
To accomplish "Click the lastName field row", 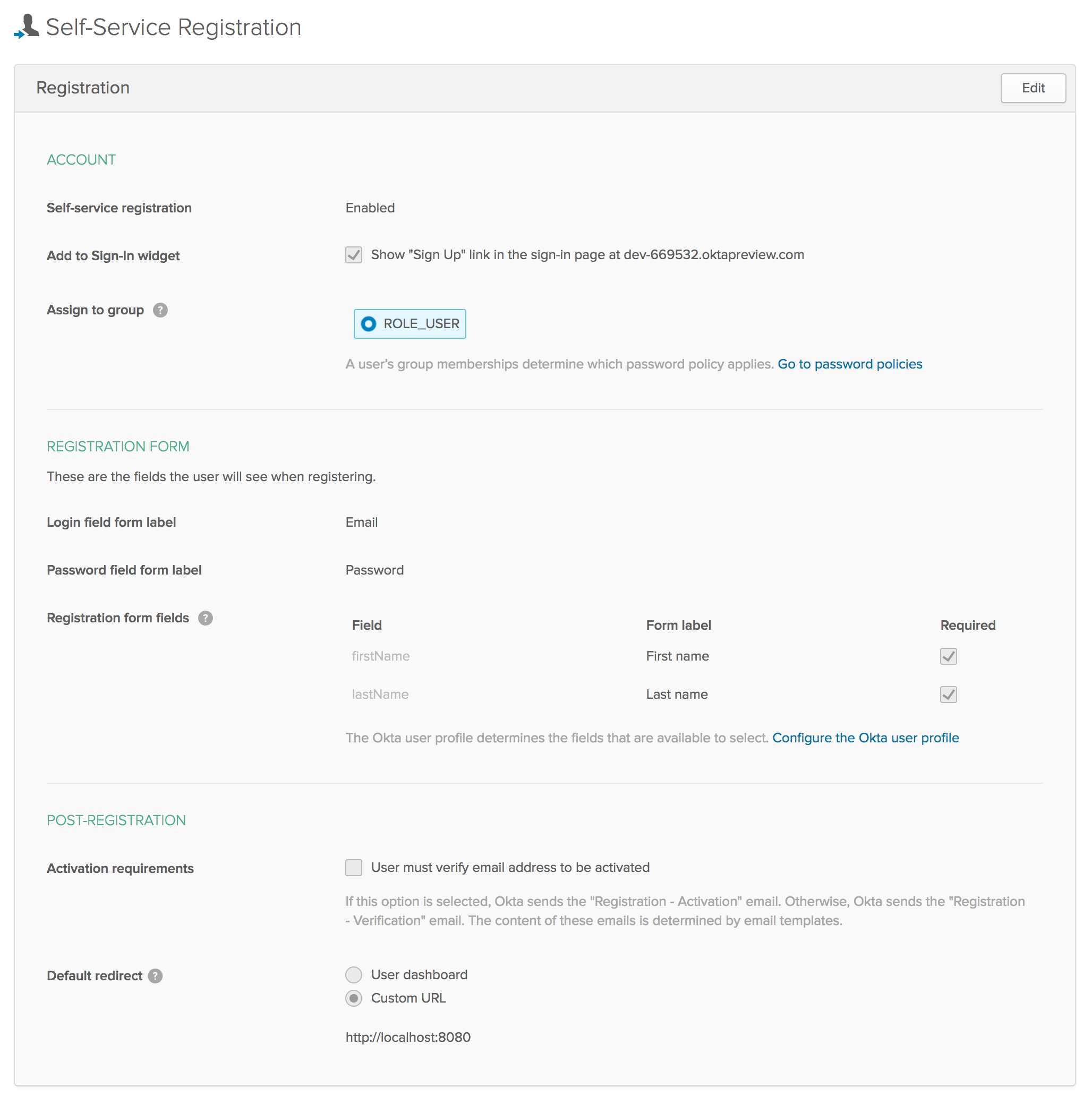I will (x=380, y=695).
